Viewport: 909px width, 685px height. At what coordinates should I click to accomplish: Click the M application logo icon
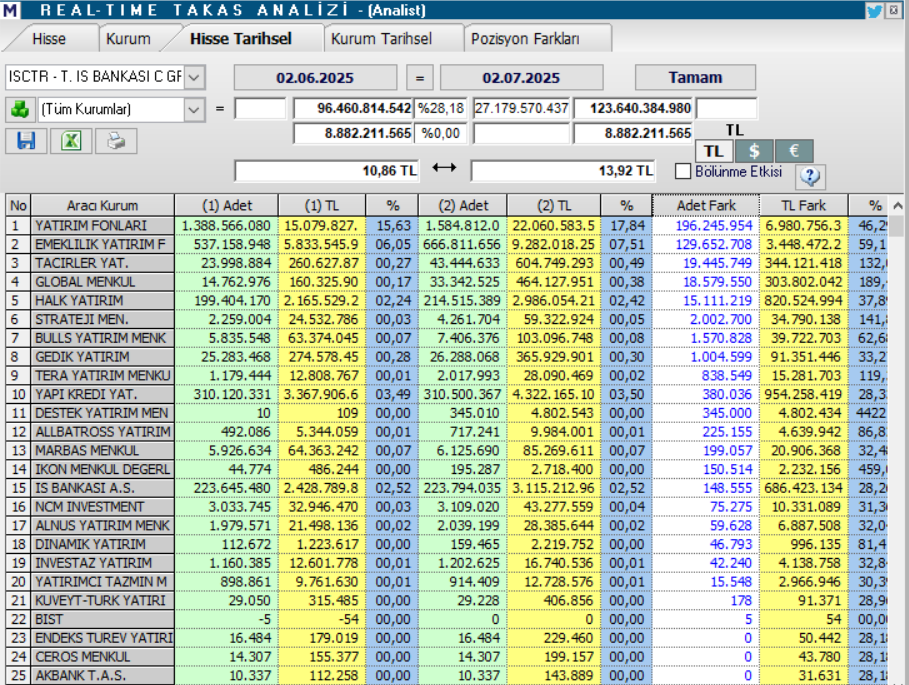pos(10,10)
